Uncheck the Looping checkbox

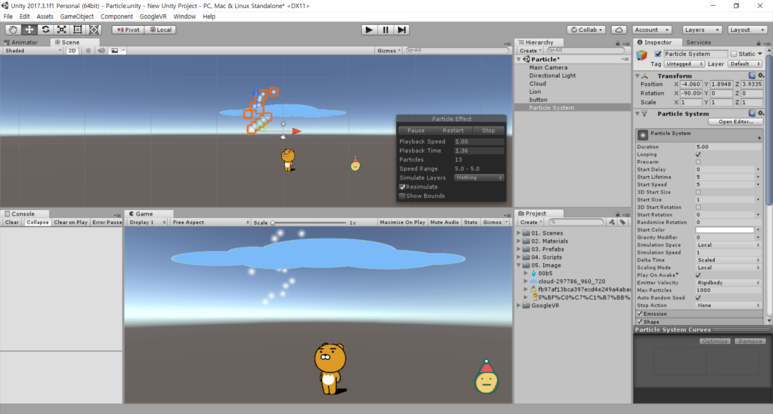[698, 154]
